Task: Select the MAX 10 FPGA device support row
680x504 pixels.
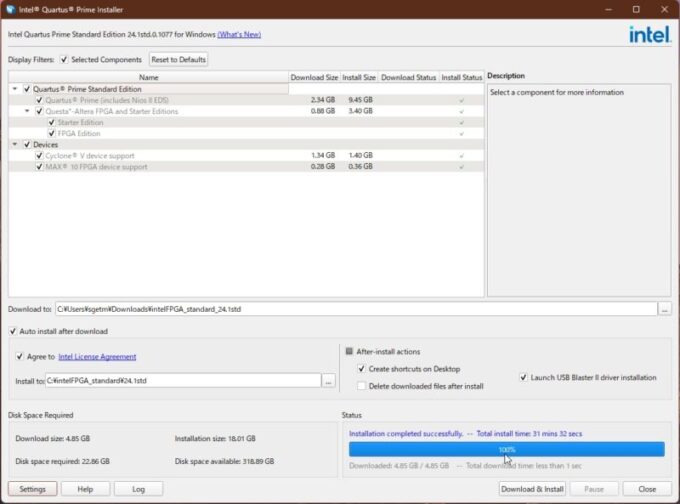Action: click(x=246, y=167)
